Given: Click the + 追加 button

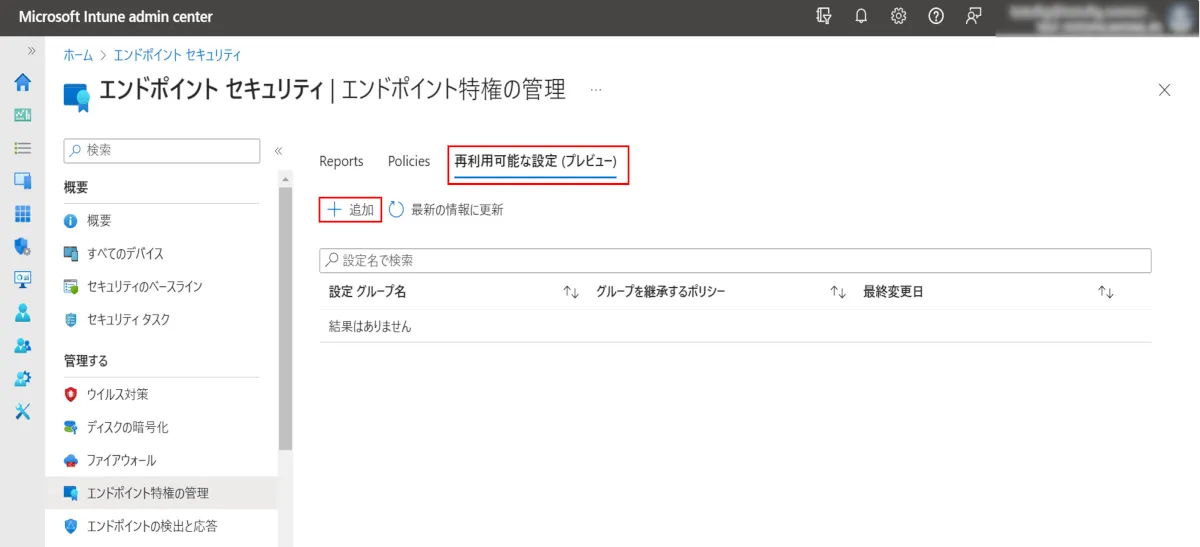Looking at the screenshot, I should pos(351,210).
